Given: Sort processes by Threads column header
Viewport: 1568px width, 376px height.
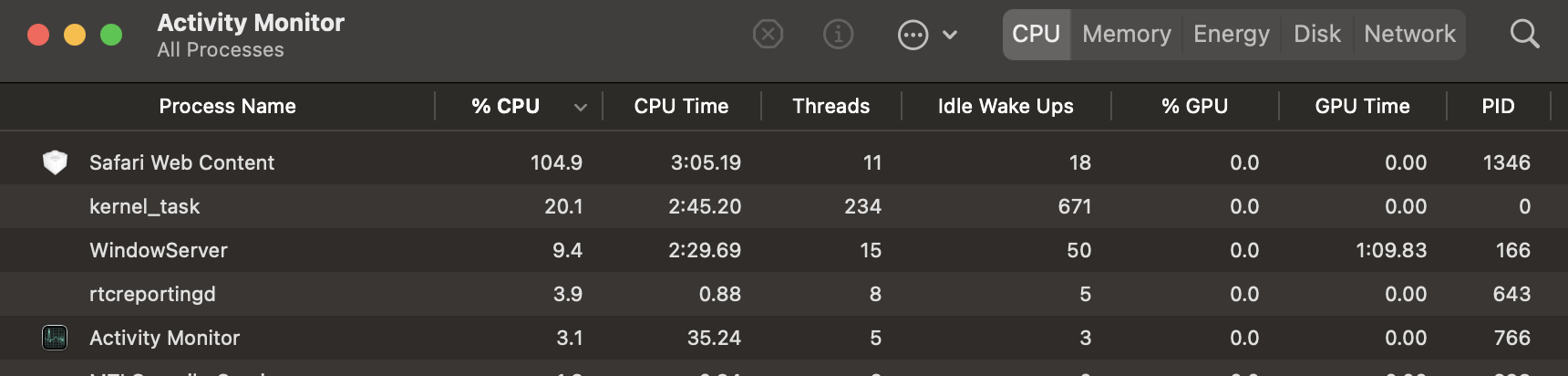Looking at the screenshot, I should 830,107.
